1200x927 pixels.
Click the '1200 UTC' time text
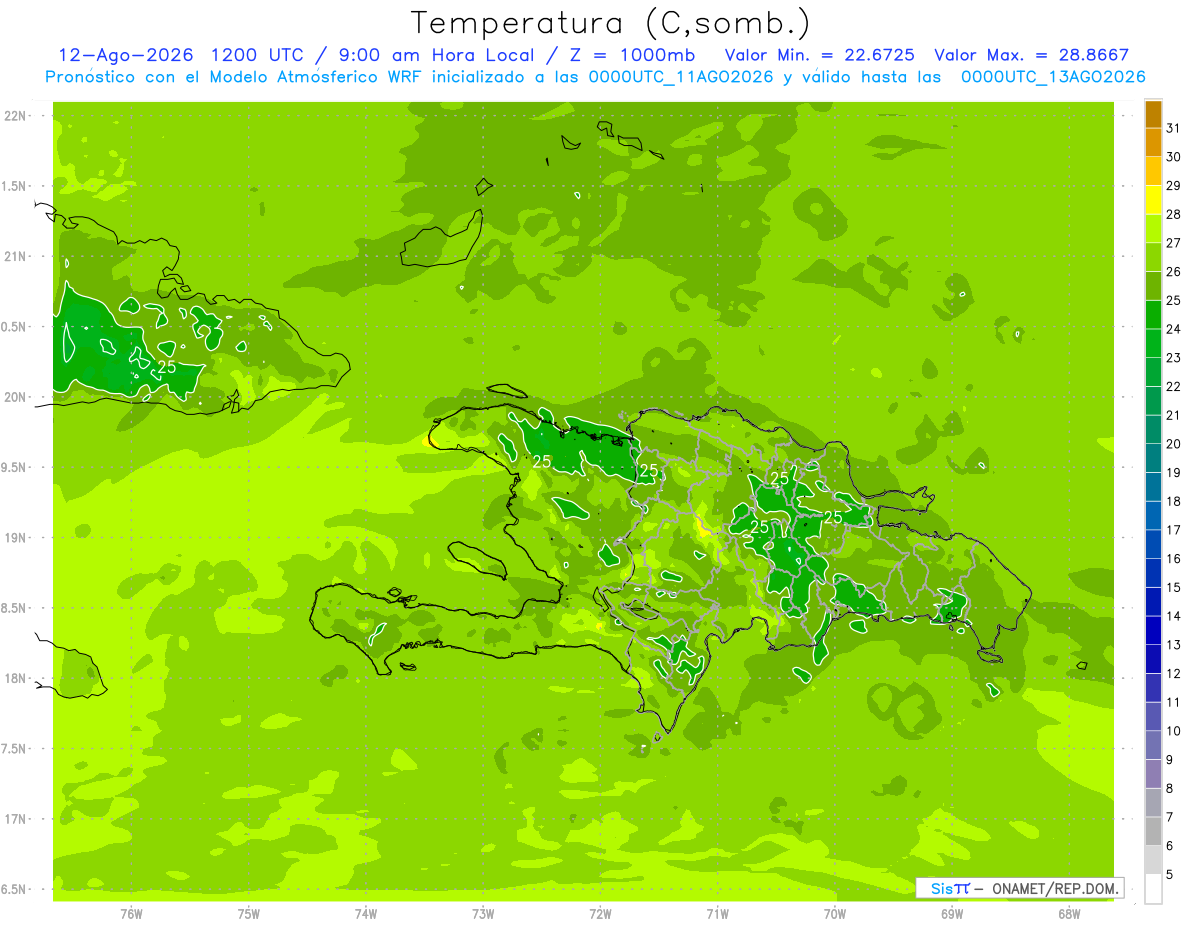click(x=259, y=55)
